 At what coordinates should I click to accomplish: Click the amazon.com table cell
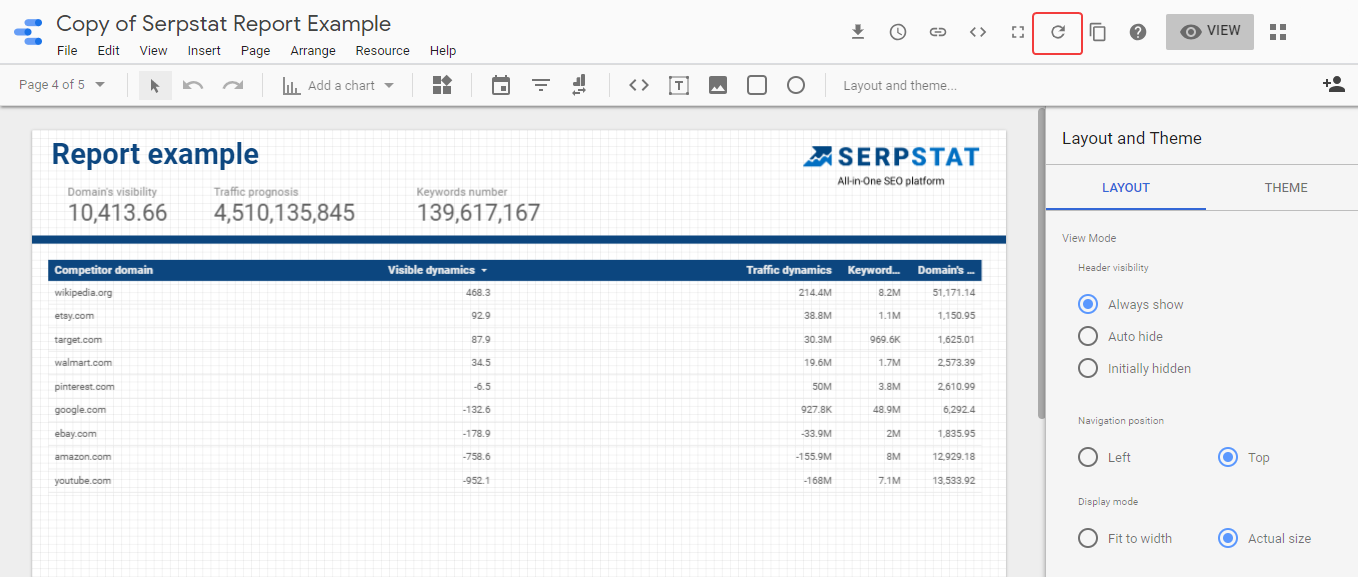click(83, 456)
